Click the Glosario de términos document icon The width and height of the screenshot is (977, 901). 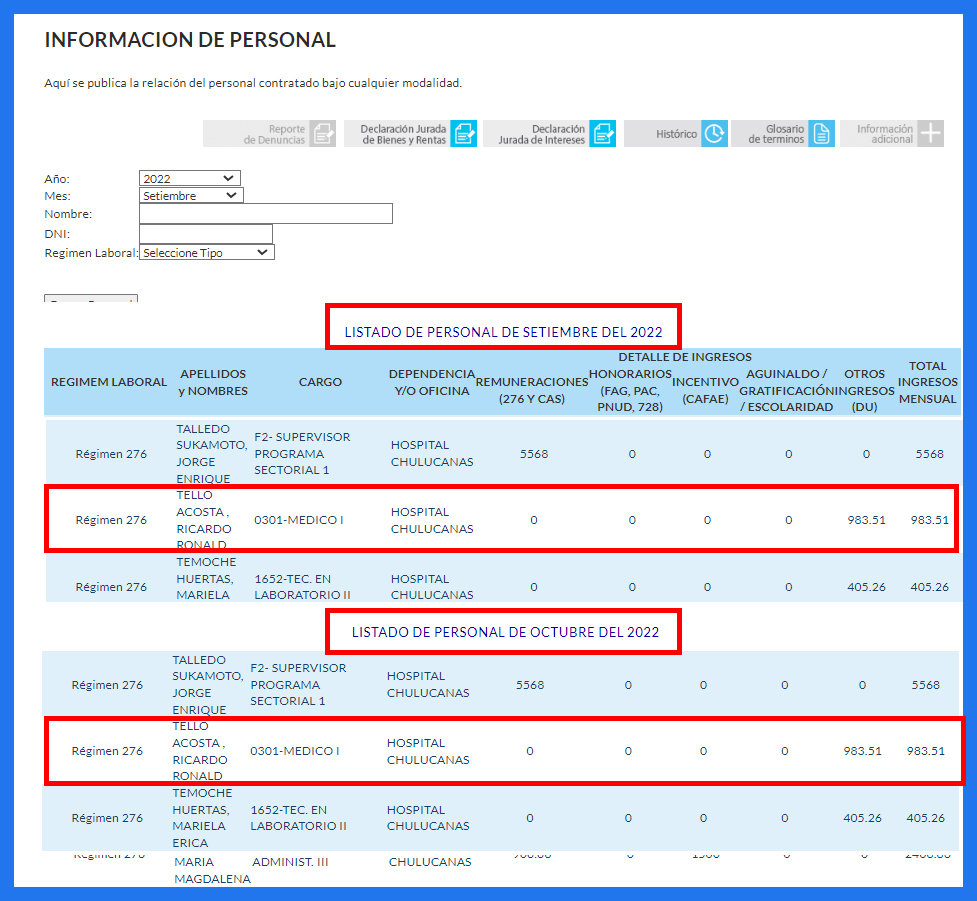click(x=821, y=134)
